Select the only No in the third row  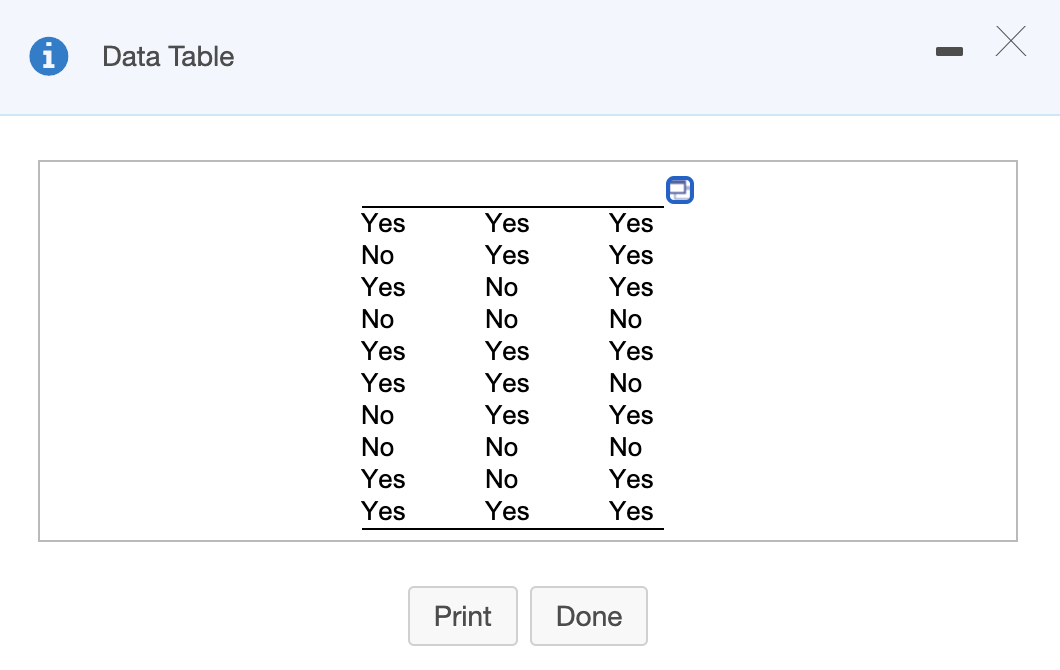click(x=502, y=287)
